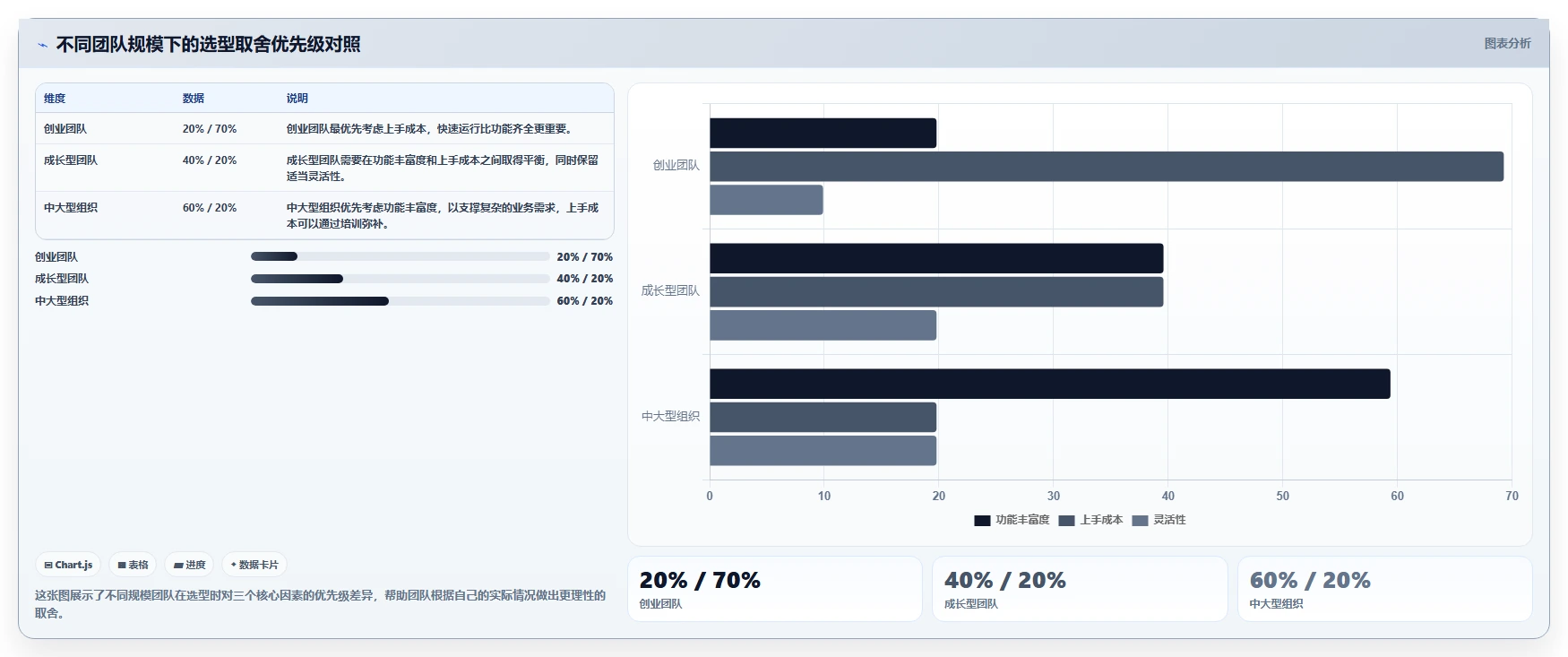Click the 创业团队 caption on the data card

click(660, 604)
